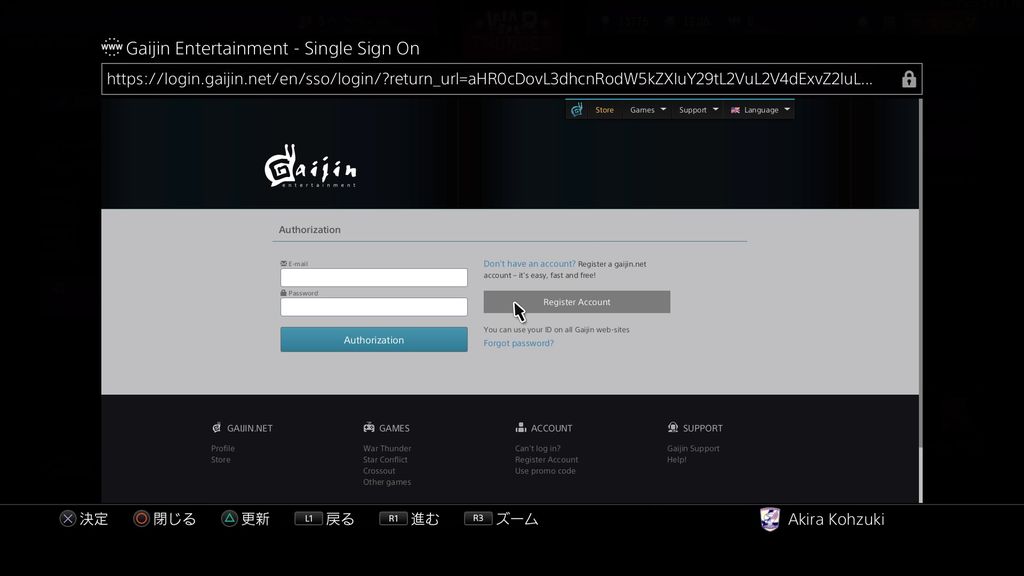Screen dimensions: 1024x576
Task: Click the envelope icon next to E-mail label
Action: (x=283, y=263)
